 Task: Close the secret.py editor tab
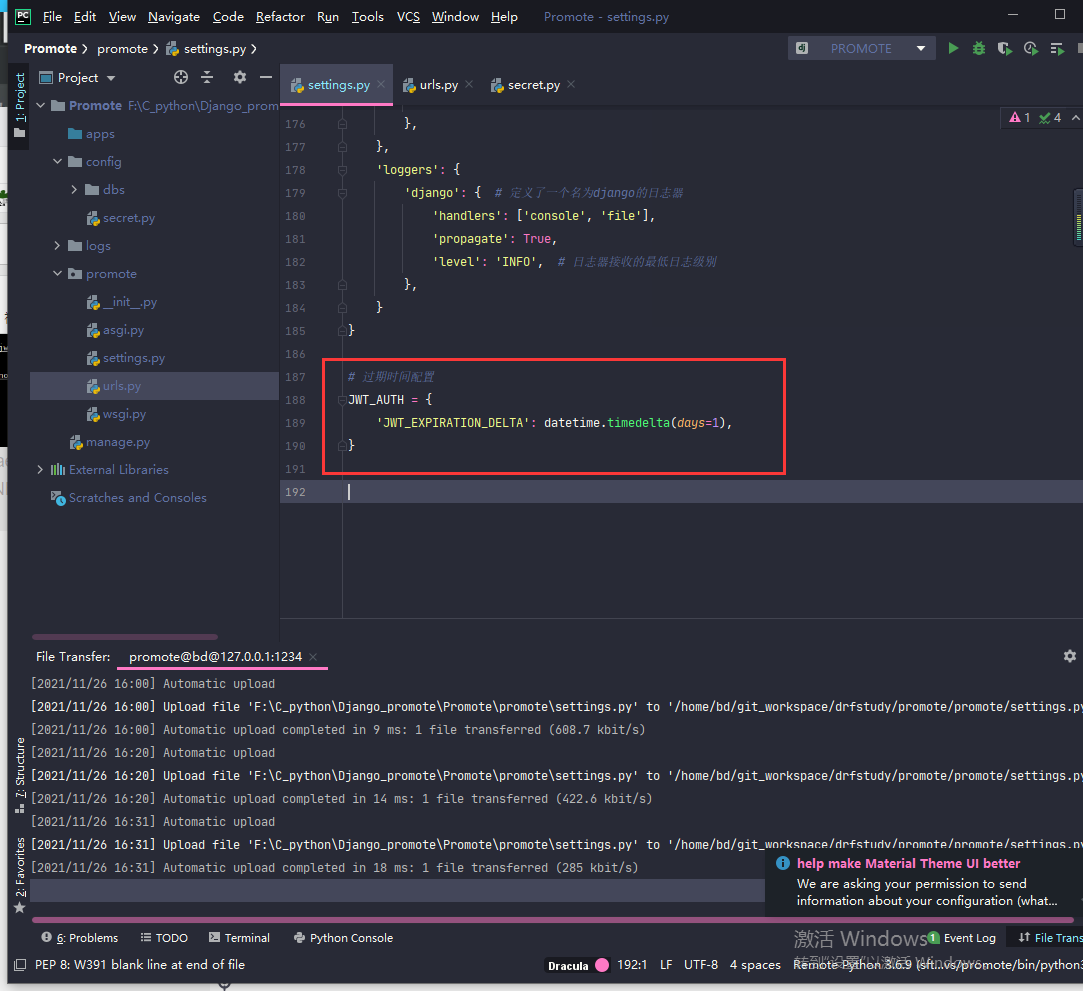coord(571,84)
